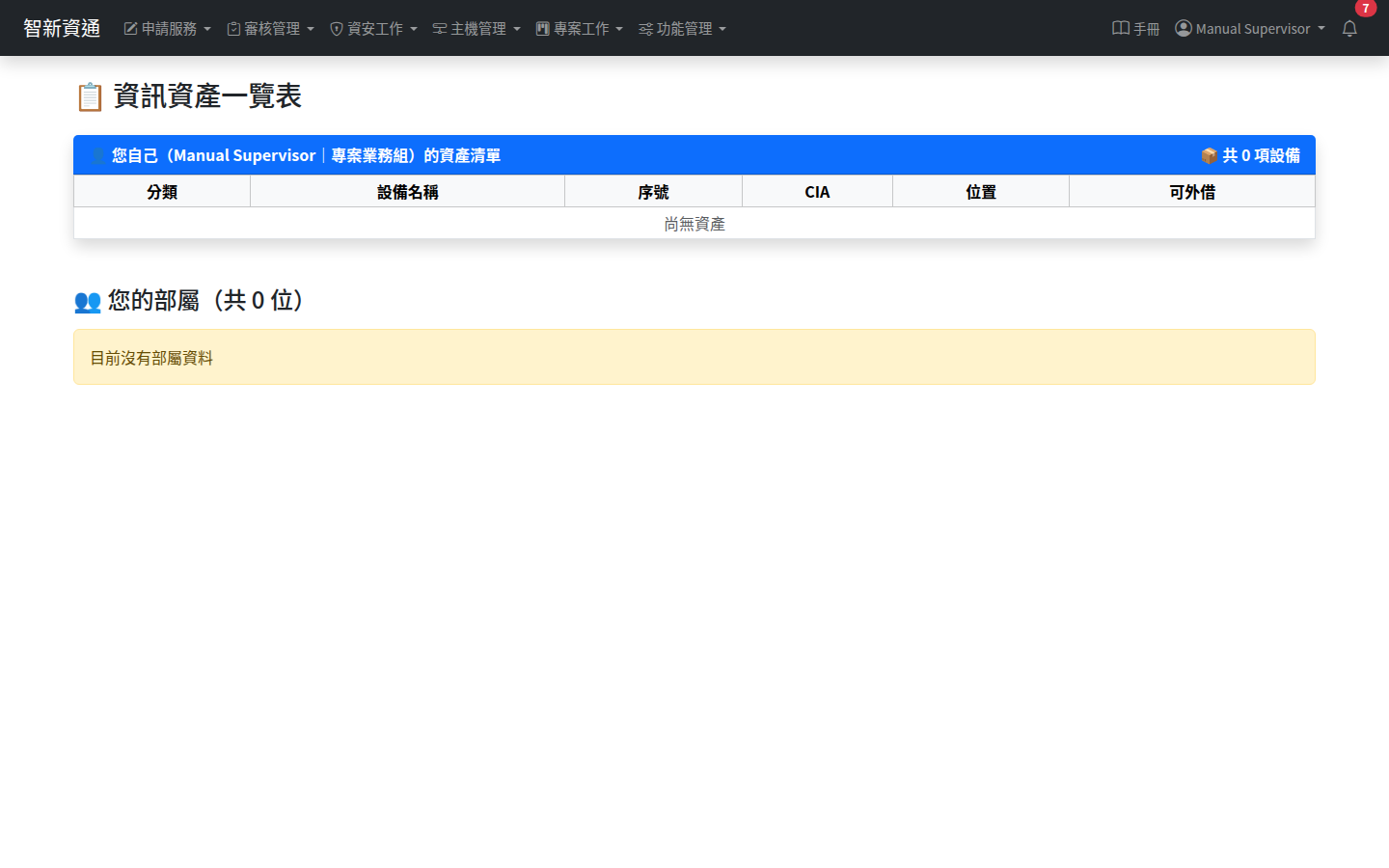The width and height of the screenshot is (1389, 868).
Task: Click the CIA column header
Action: [x=817, y=192]
